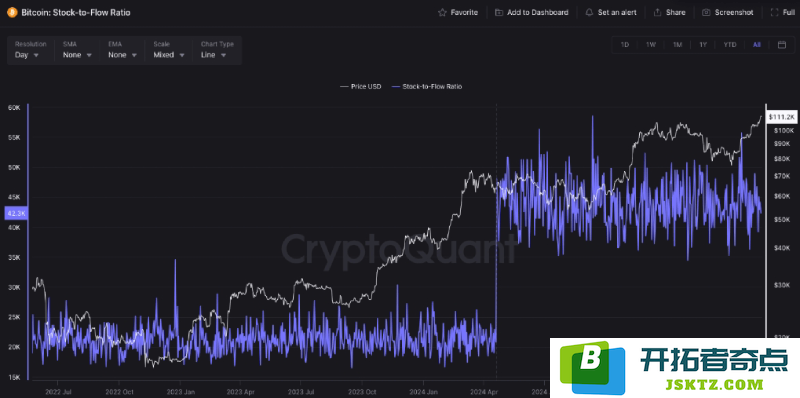Click the 15K left axis label
The height and width of the screenshot is (398, 800).
tap(14, 377)
